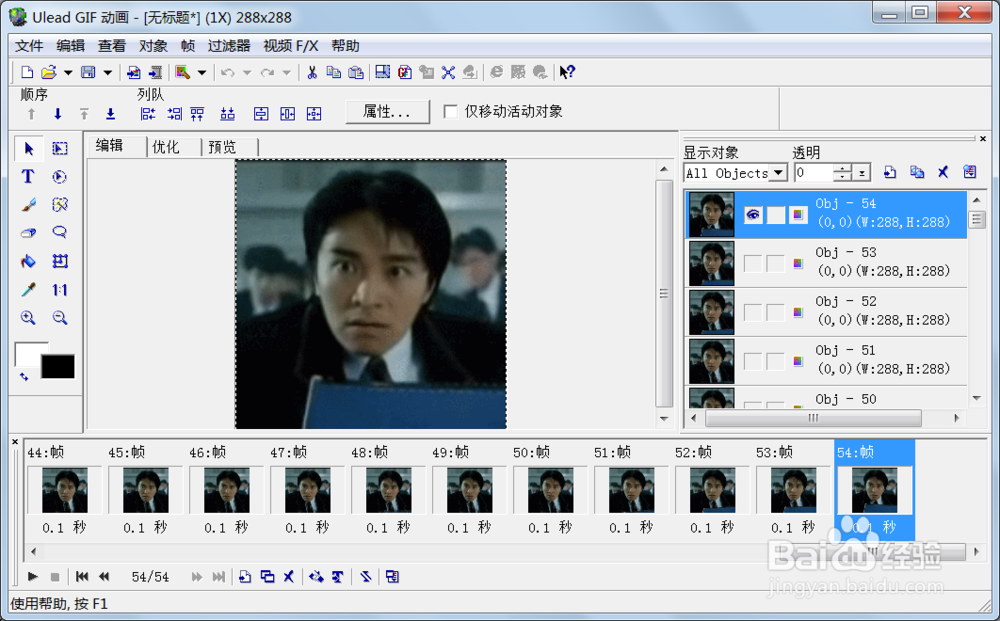Toggle '仅移动活动对象' checkbox
Screen dimensions: 1000x621
coord(450,112)
